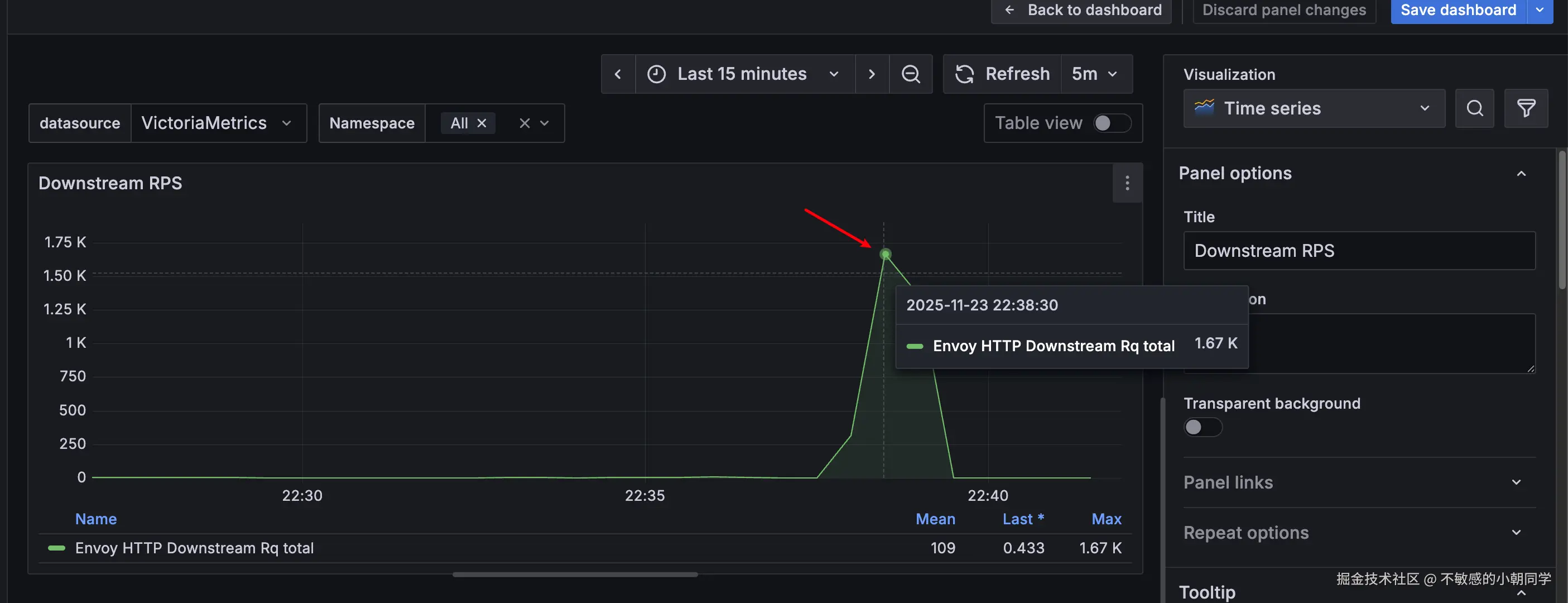This screenshot has width=1568, height=603.
Task: Click the filter funnel icon
Action: coord(1526,108)
